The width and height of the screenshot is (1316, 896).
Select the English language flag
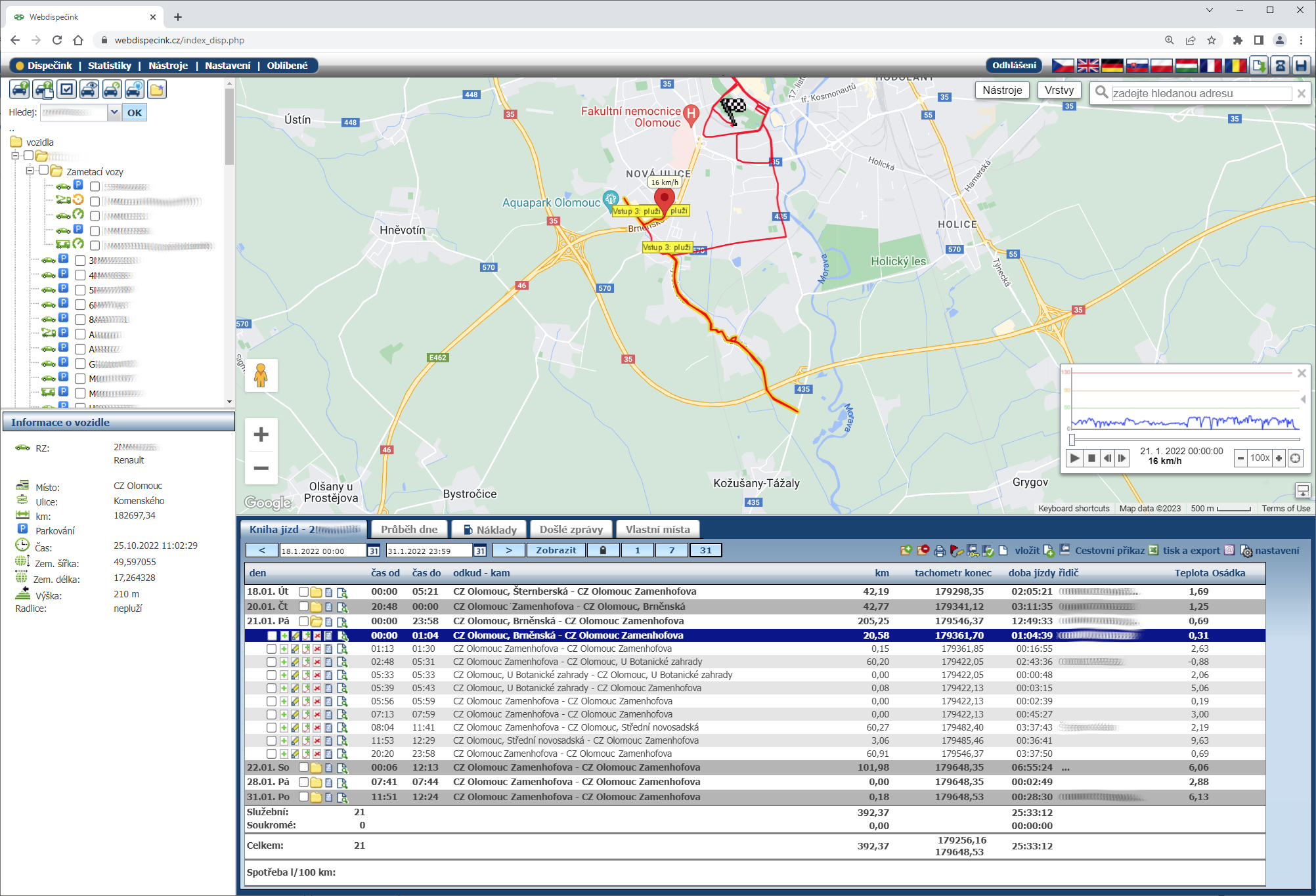[1087, 66]
